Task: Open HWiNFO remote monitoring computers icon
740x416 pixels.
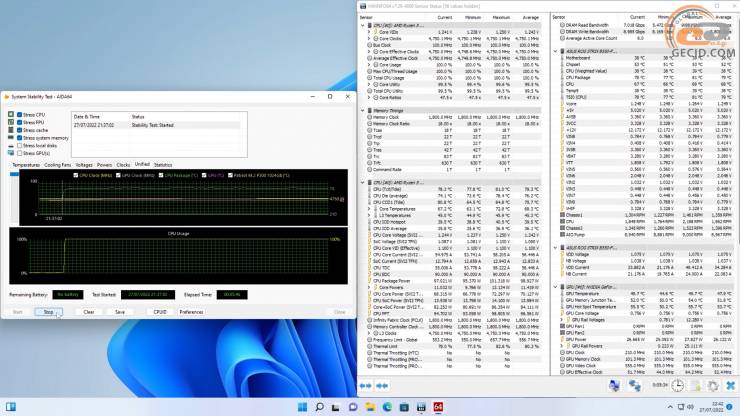Action: tap(614, 385)
